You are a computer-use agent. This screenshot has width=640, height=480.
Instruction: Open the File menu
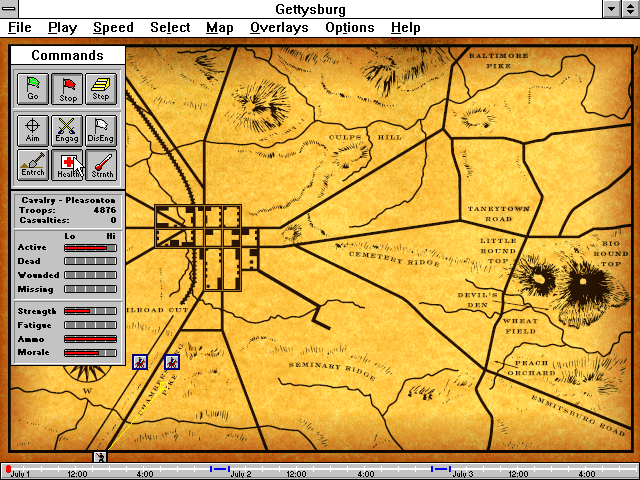tap(20, 27)
